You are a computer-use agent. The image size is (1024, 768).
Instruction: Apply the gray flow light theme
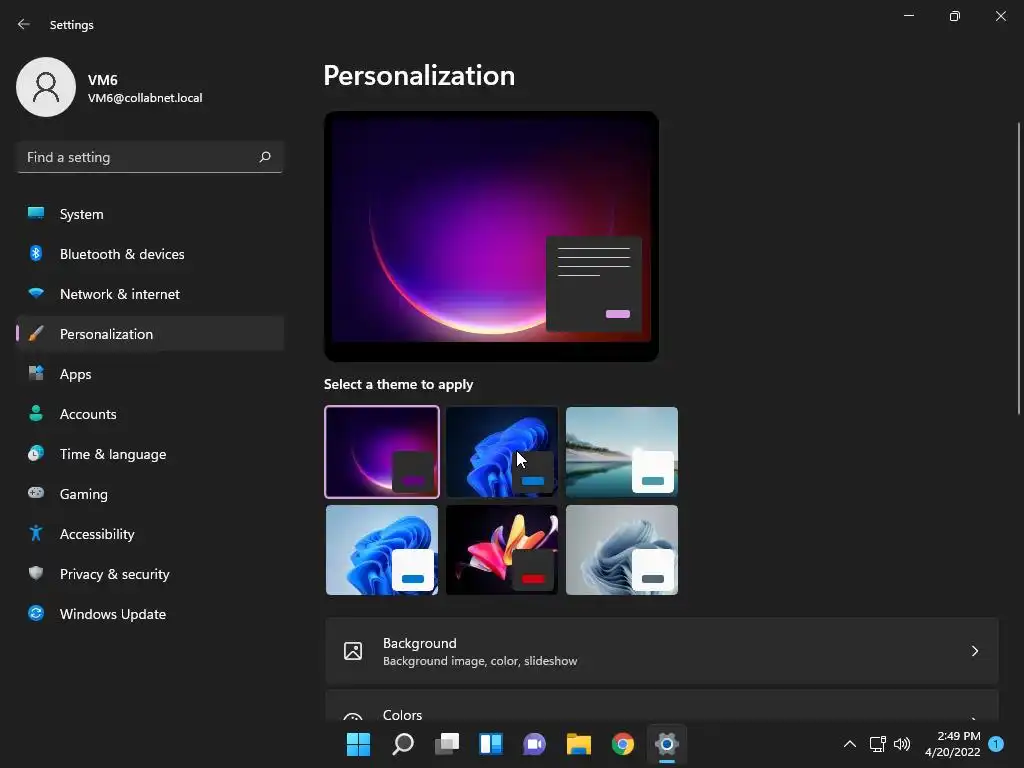click(622, 550)
